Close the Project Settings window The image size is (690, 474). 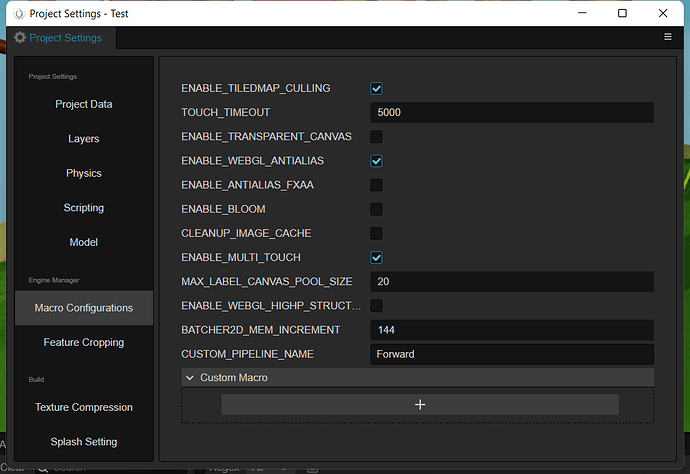click(x=663, y=13)
